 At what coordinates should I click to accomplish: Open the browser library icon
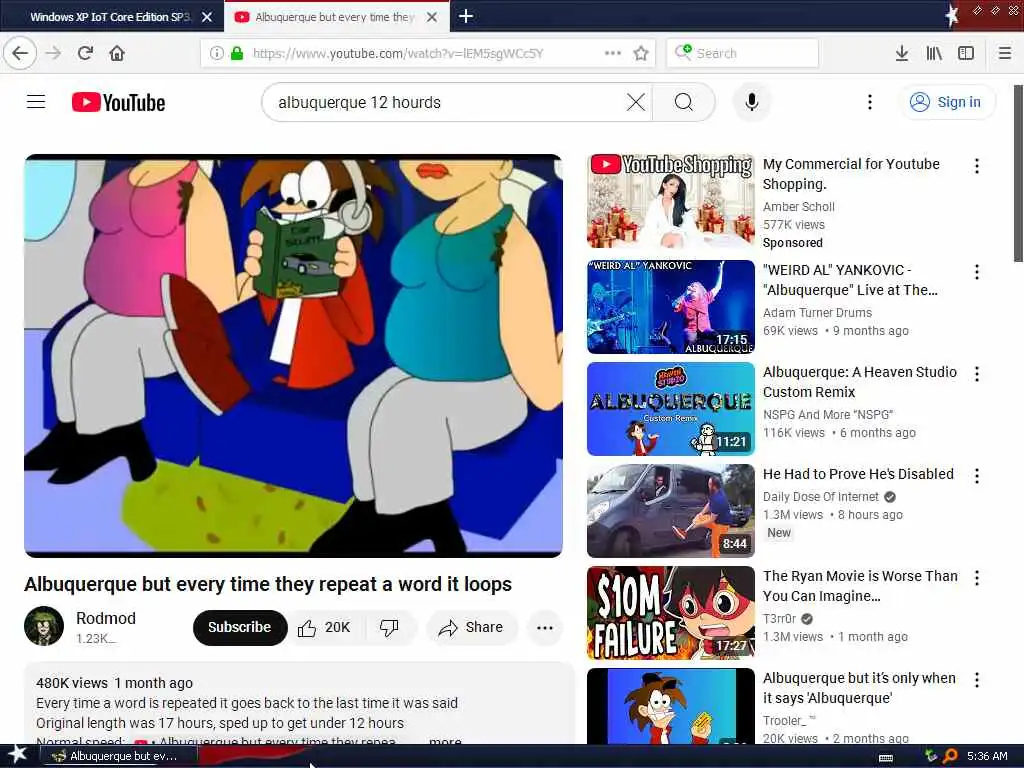934,53
